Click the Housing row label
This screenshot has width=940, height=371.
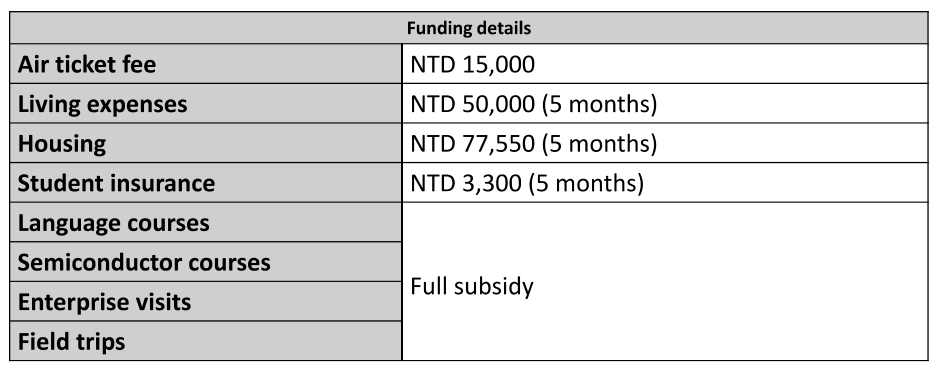pos(62,144)
